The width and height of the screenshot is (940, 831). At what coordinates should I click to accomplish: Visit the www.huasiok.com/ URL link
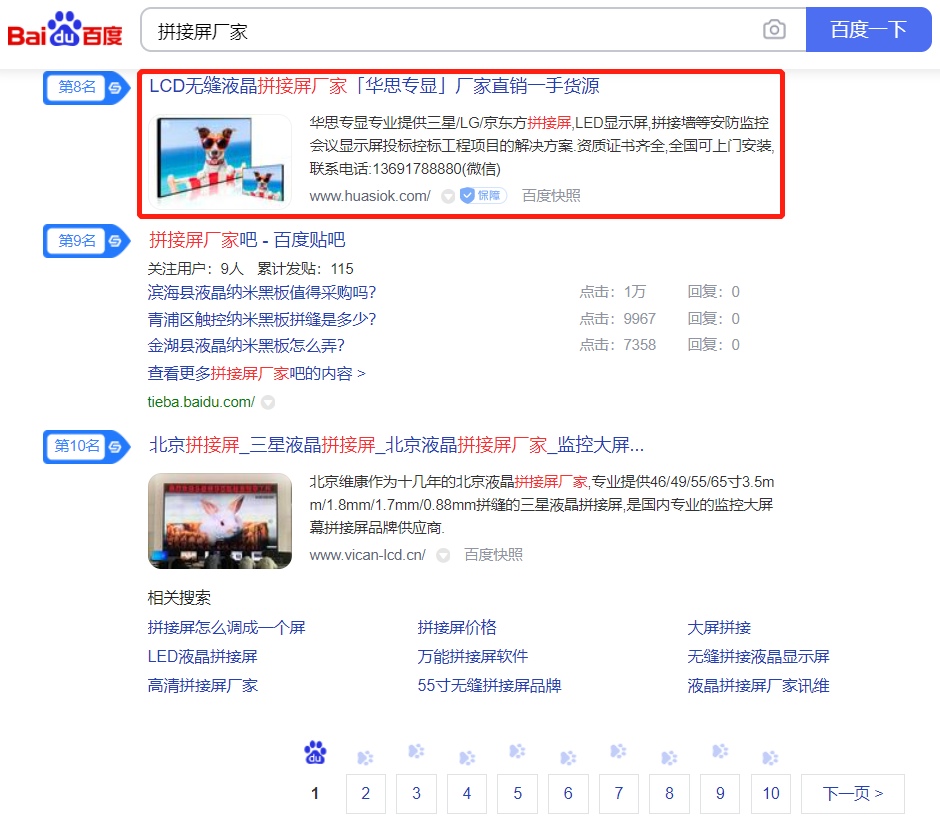370,196
